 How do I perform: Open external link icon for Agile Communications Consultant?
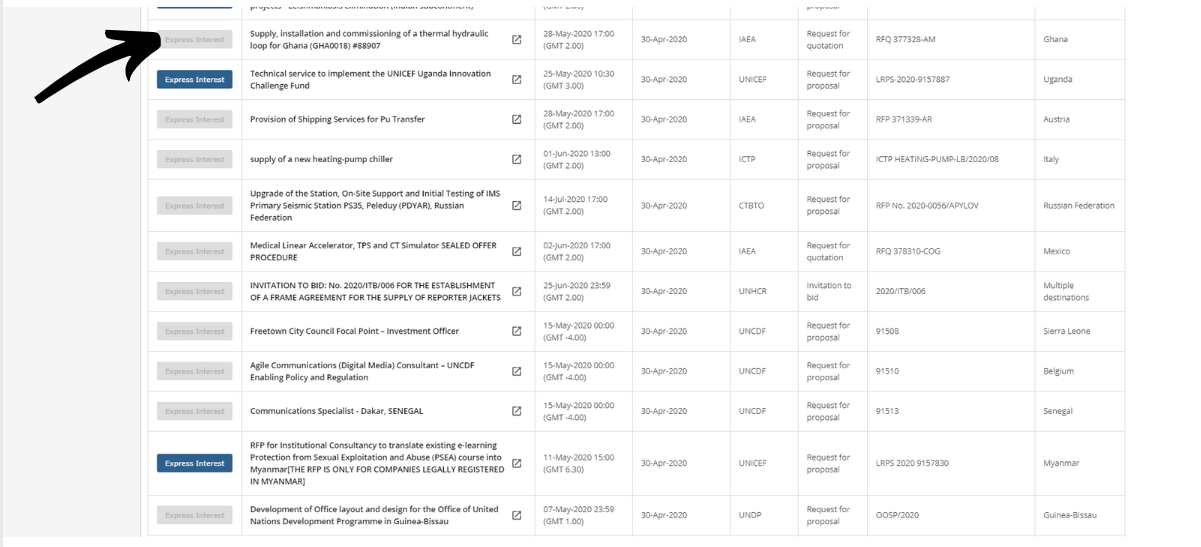click(517, 372)
